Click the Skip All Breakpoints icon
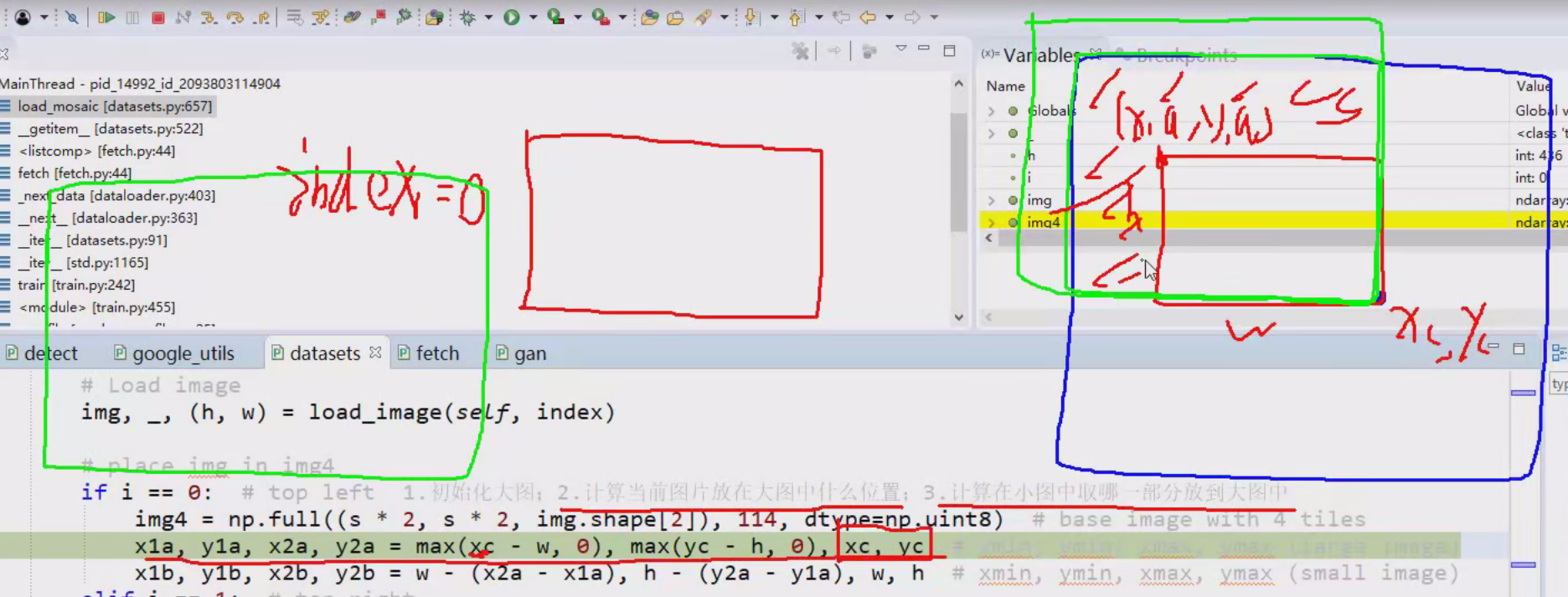The height and width of the screenshot is (597, 1568). click(72, 17)
